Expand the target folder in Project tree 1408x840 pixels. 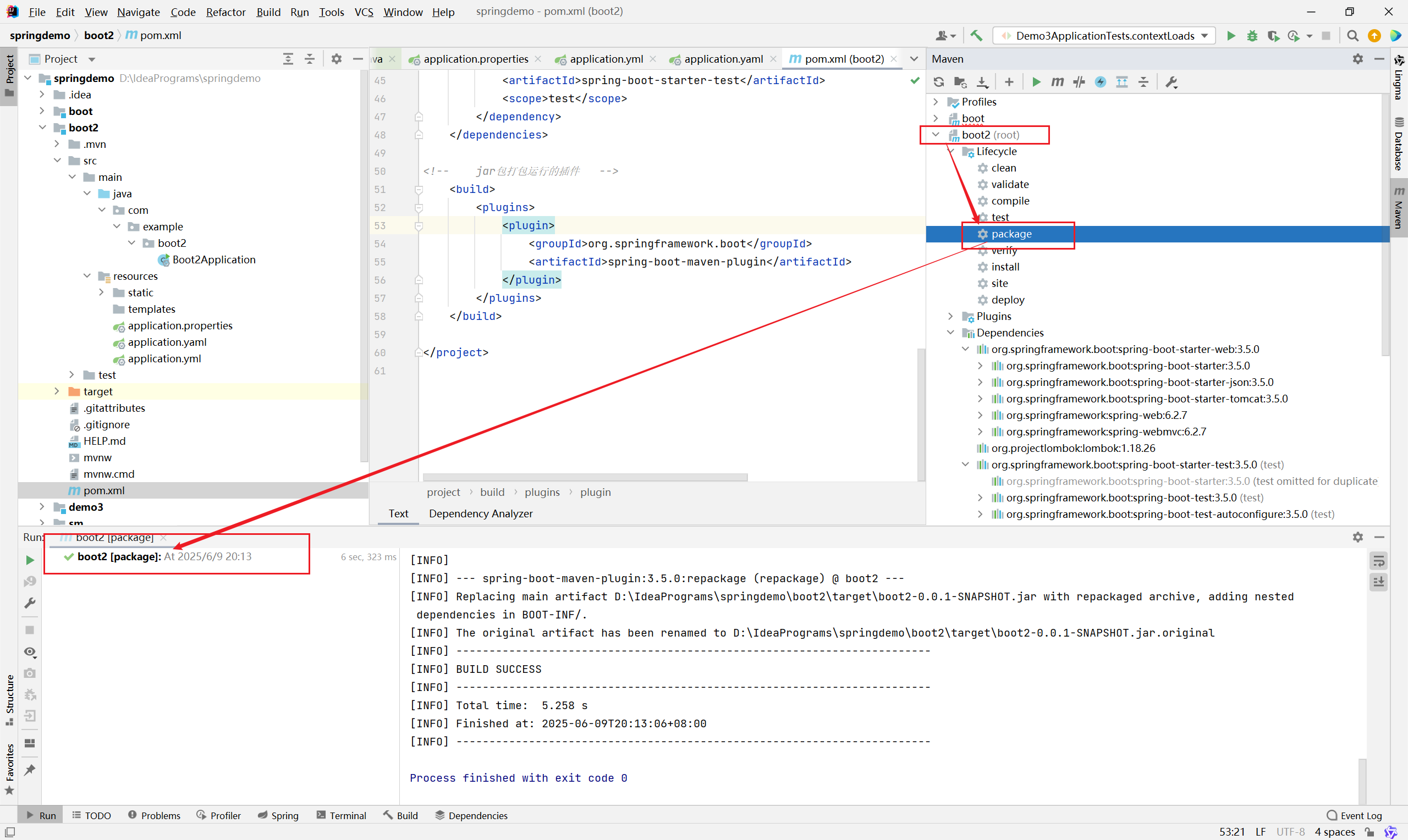point(57,391)
